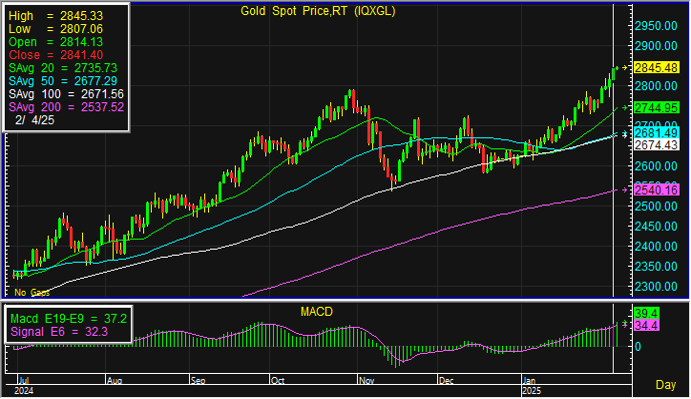The height and width of the screenshot is (399, 691).
Task: Click the yellow 2845.48 price tag
Action: click(x=657, y=68)
